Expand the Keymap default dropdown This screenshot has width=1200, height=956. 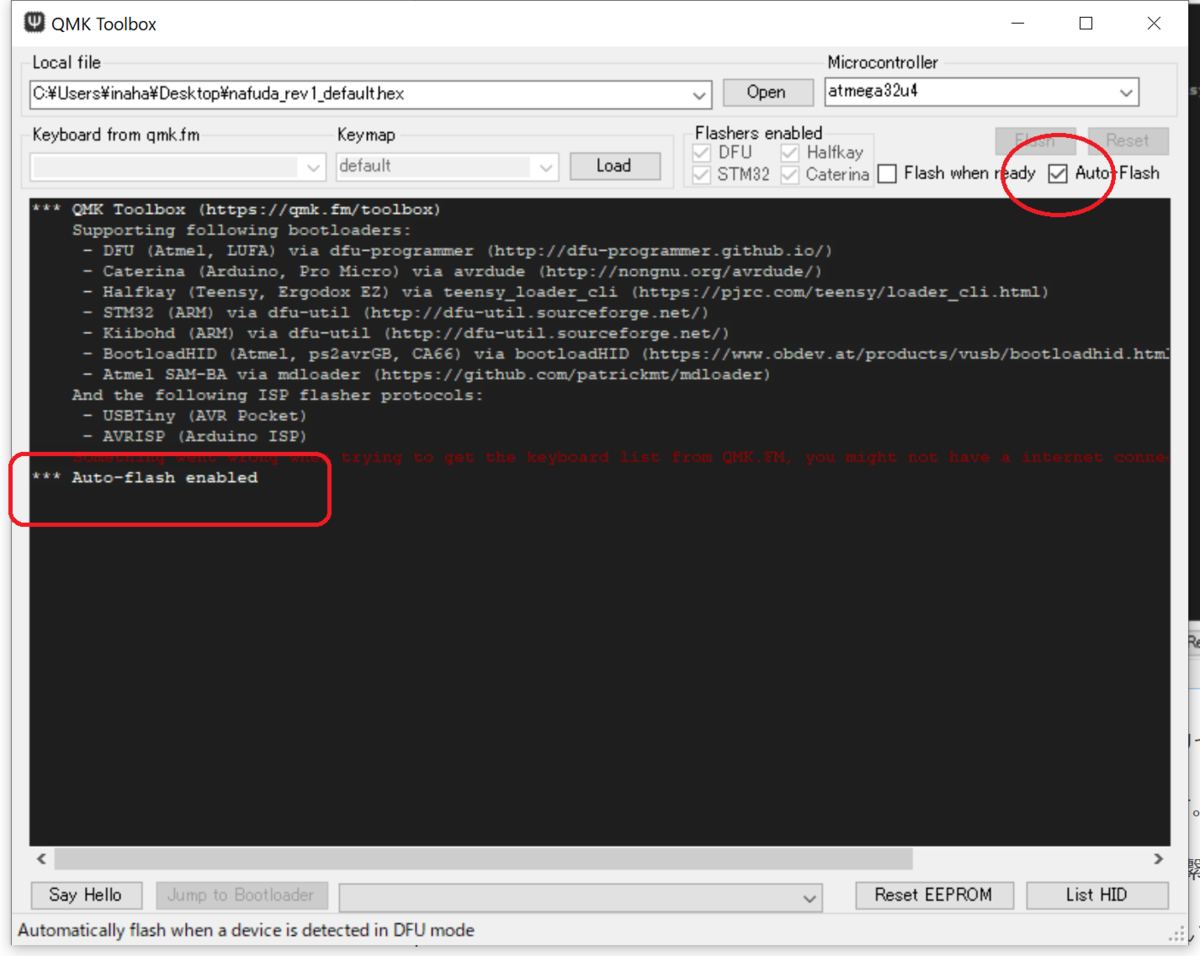(x=546, y=167)
